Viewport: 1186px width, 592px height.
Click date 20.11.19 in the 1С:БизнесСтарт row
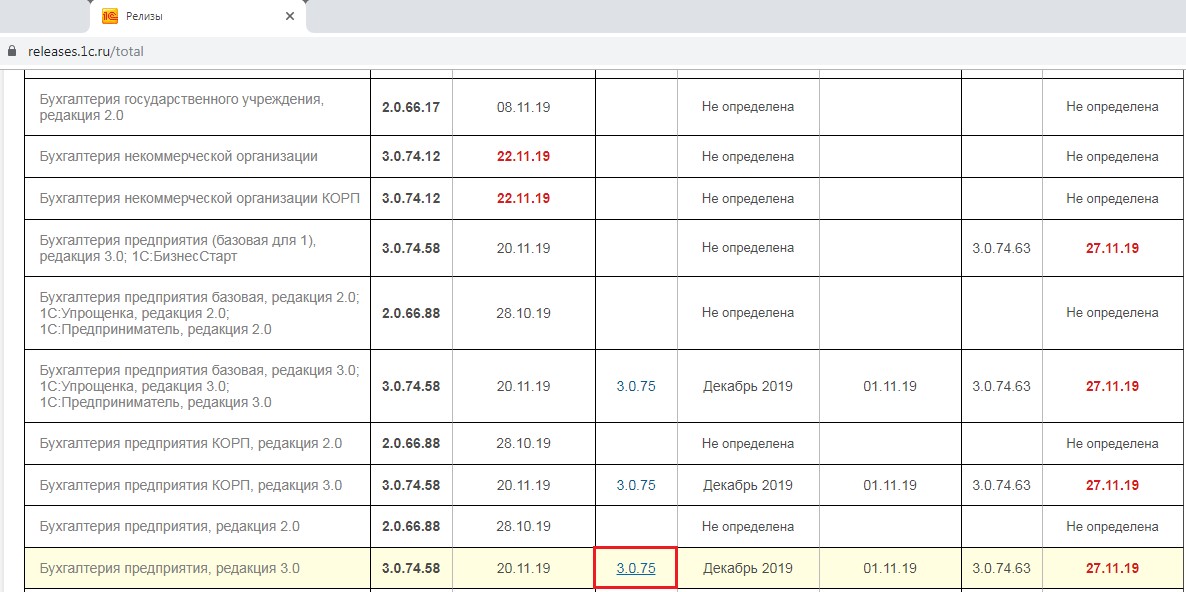point(523,248)
